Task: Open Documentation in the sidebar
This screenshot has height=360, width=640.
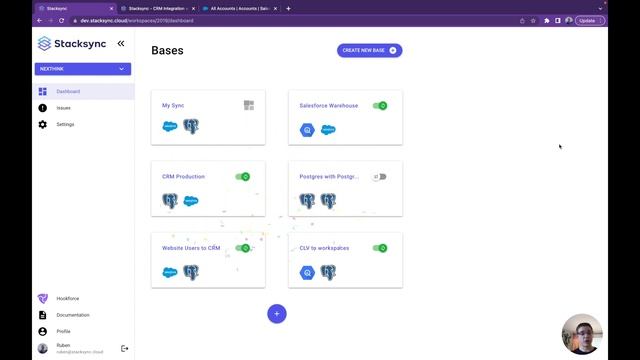Action: pyautogui.click(x=73, y=315)
